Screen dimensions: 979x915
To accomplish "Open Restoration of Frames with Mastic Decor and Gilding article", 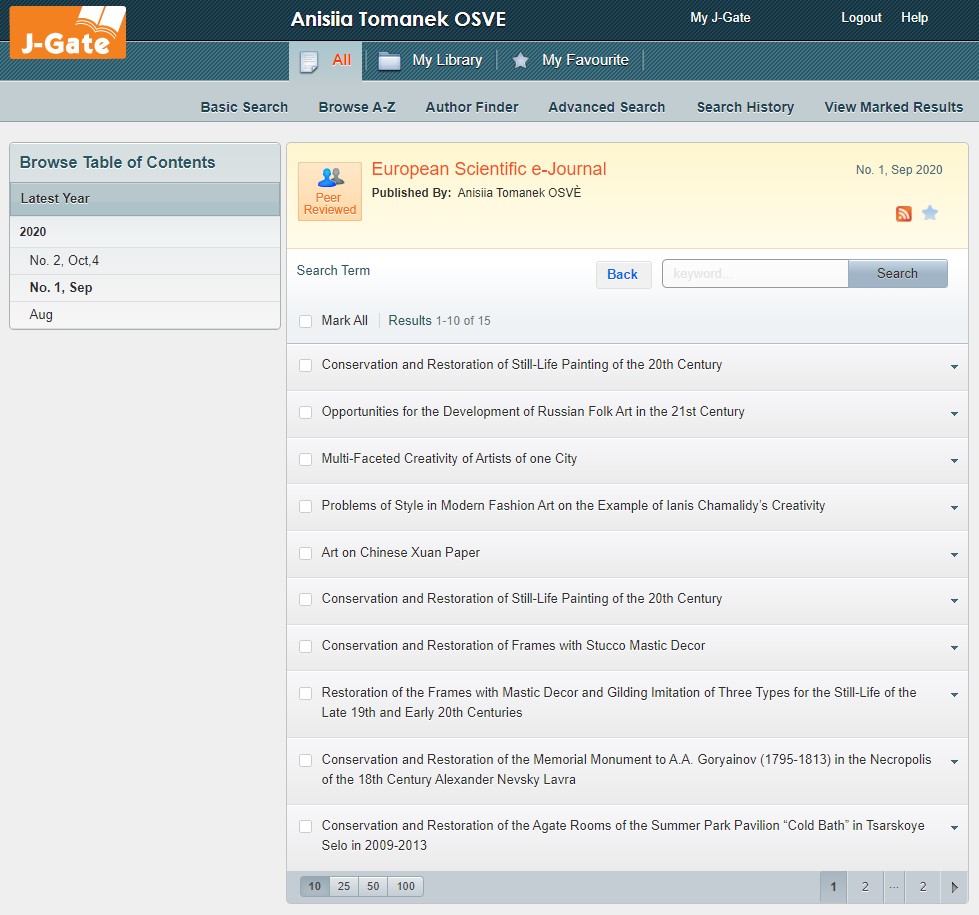I will coord(619,703).
